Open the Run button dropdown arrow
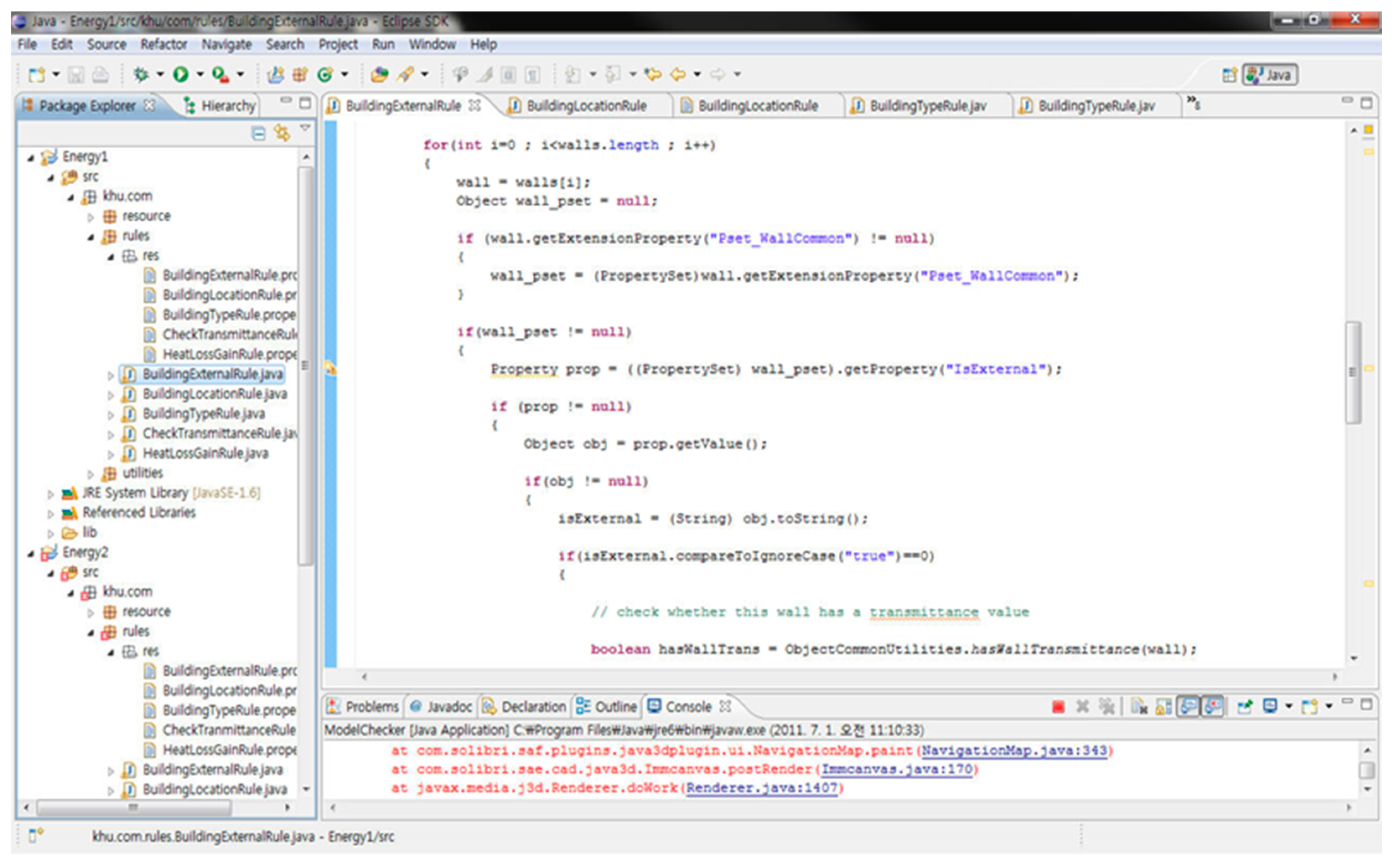Image resolution: width=1394 pixels, height=868 pixels. (x=200, y=74)
